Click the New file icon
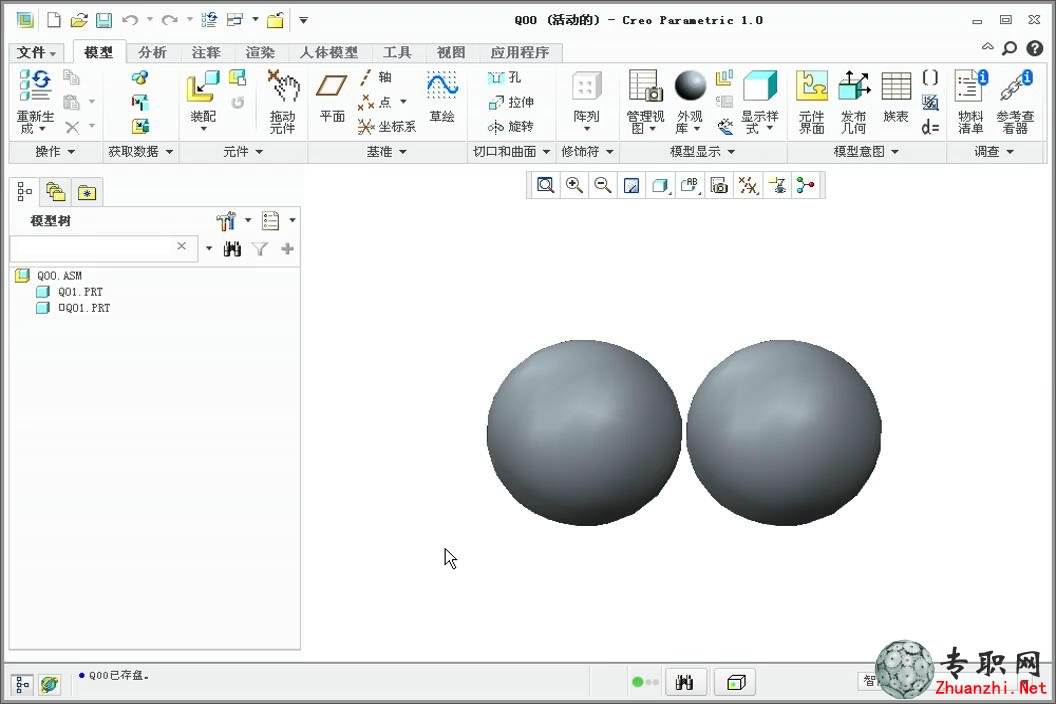The height and width of the screenshot is (704, 1056). click(x=53, y=20)
